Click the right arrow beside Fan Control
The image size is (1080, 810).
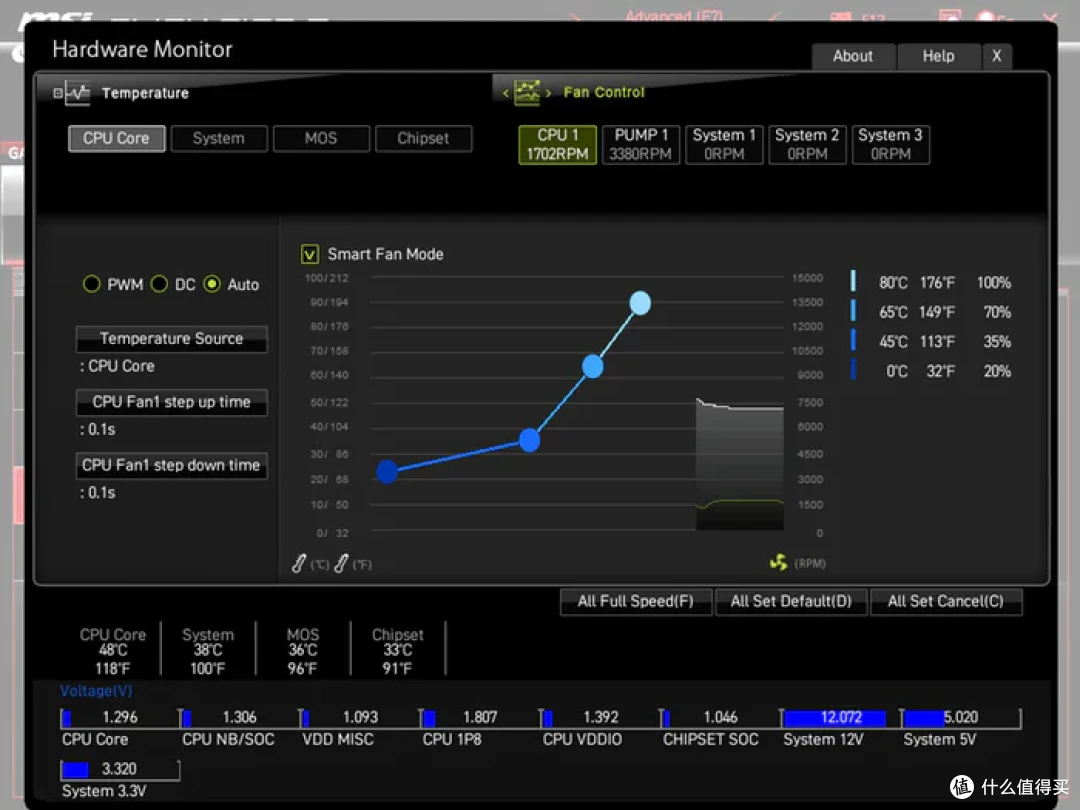coord(548,93)
